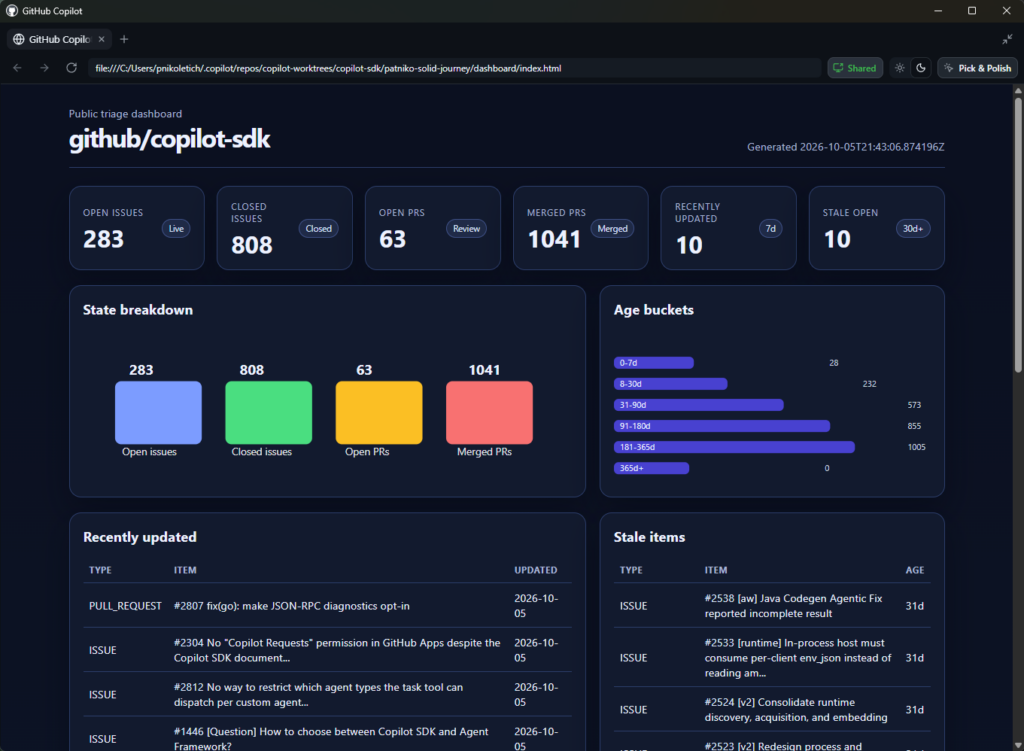Click the 0-7d age bucket bar
1024x751 pixels.
point(654,362)
